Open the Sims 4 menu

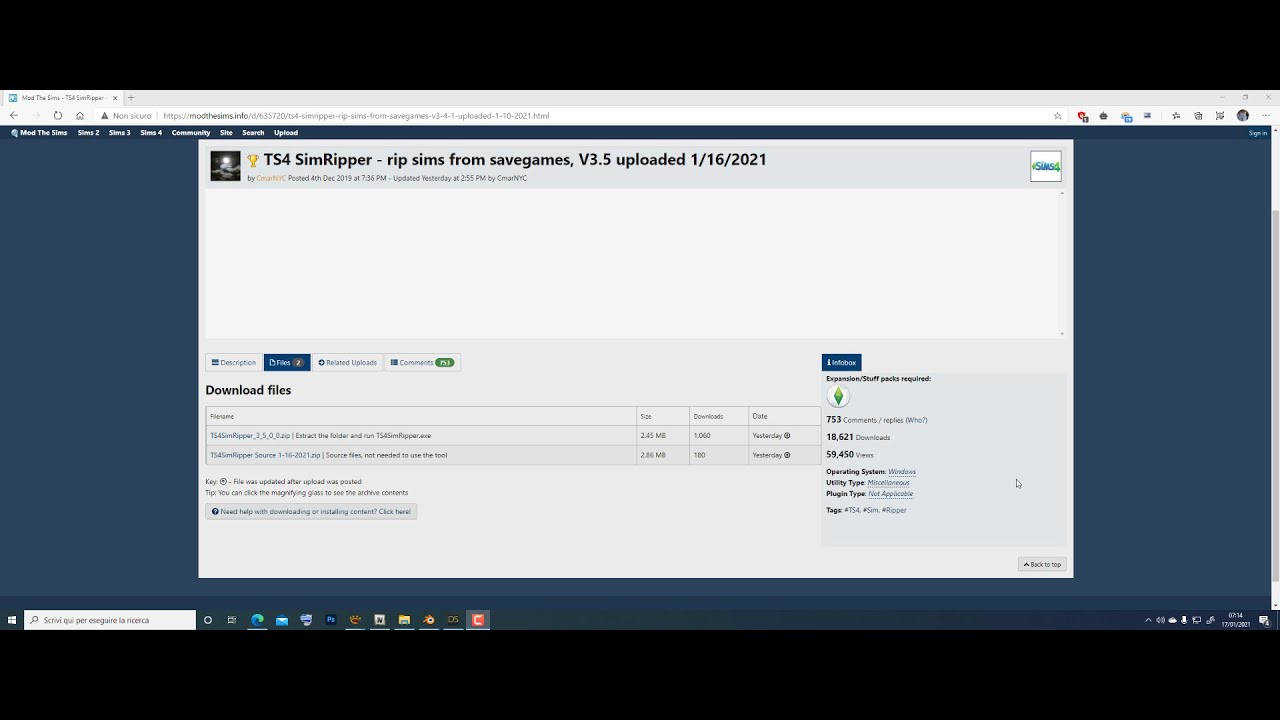click(x=151, y=133)
